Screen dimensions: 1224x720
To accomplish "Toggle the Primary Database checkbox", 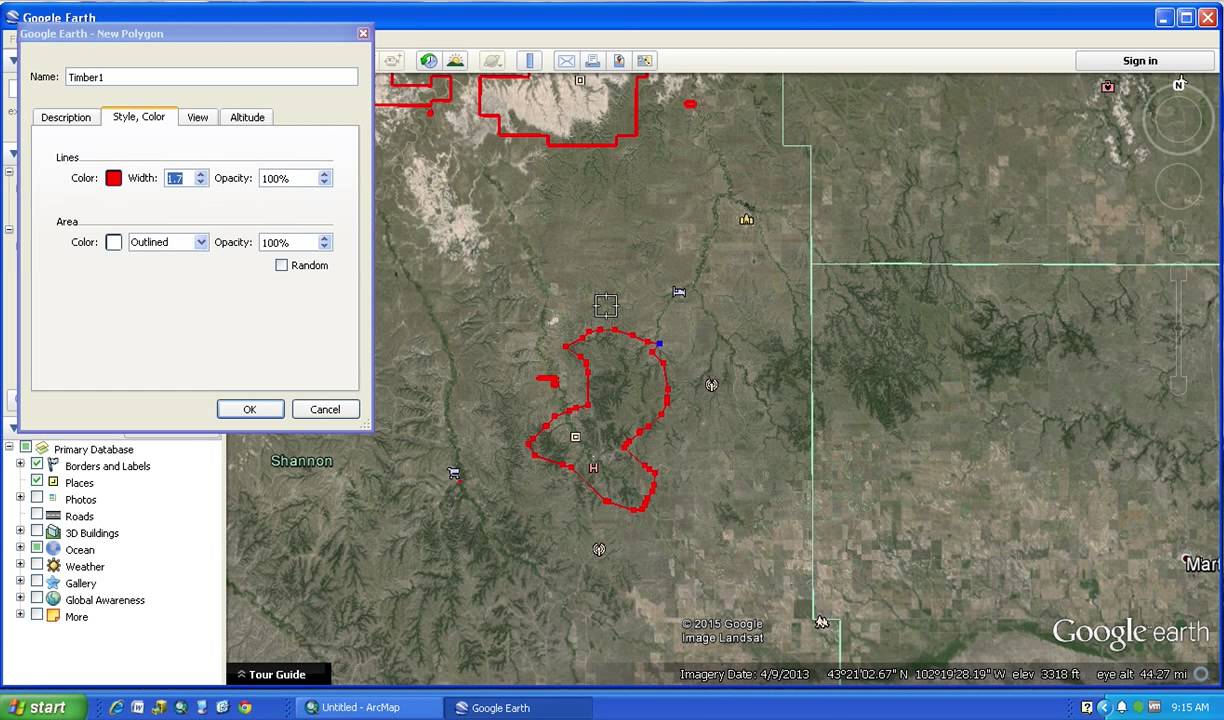I will click(x=26, y=449).
